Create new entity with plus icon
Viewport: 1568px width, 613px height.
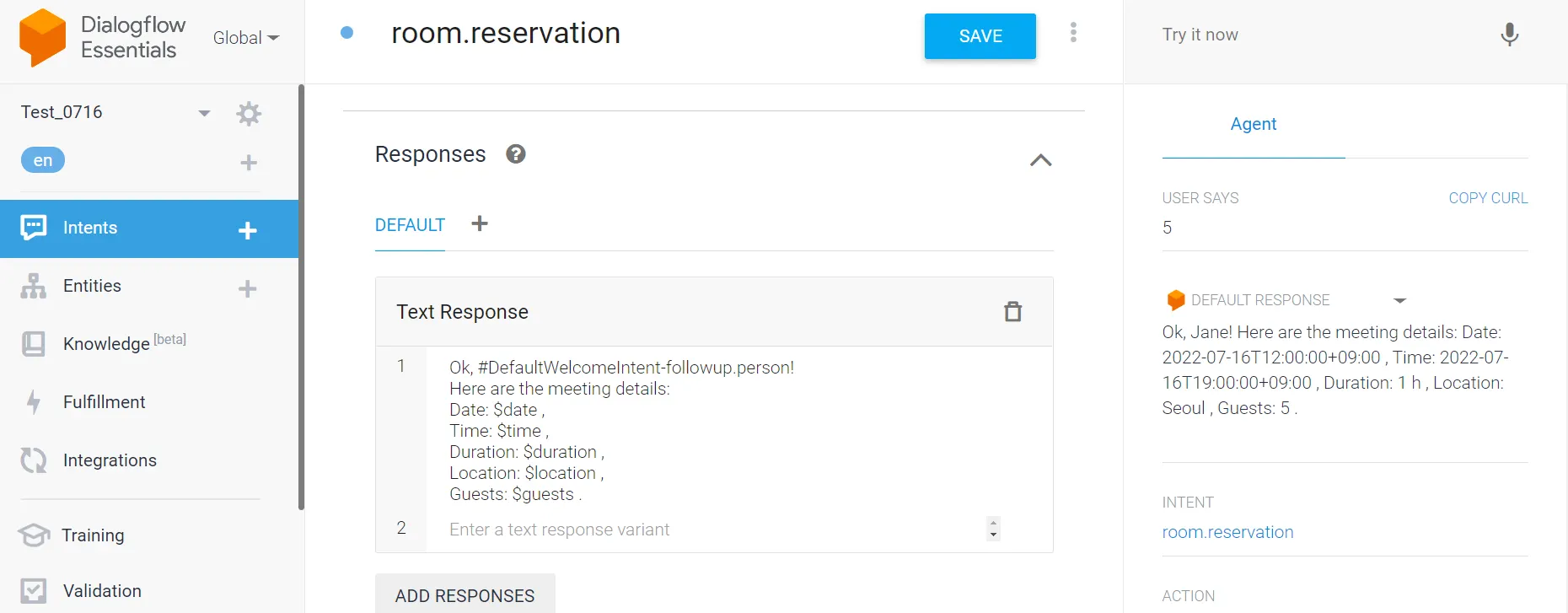coord(247,288)
